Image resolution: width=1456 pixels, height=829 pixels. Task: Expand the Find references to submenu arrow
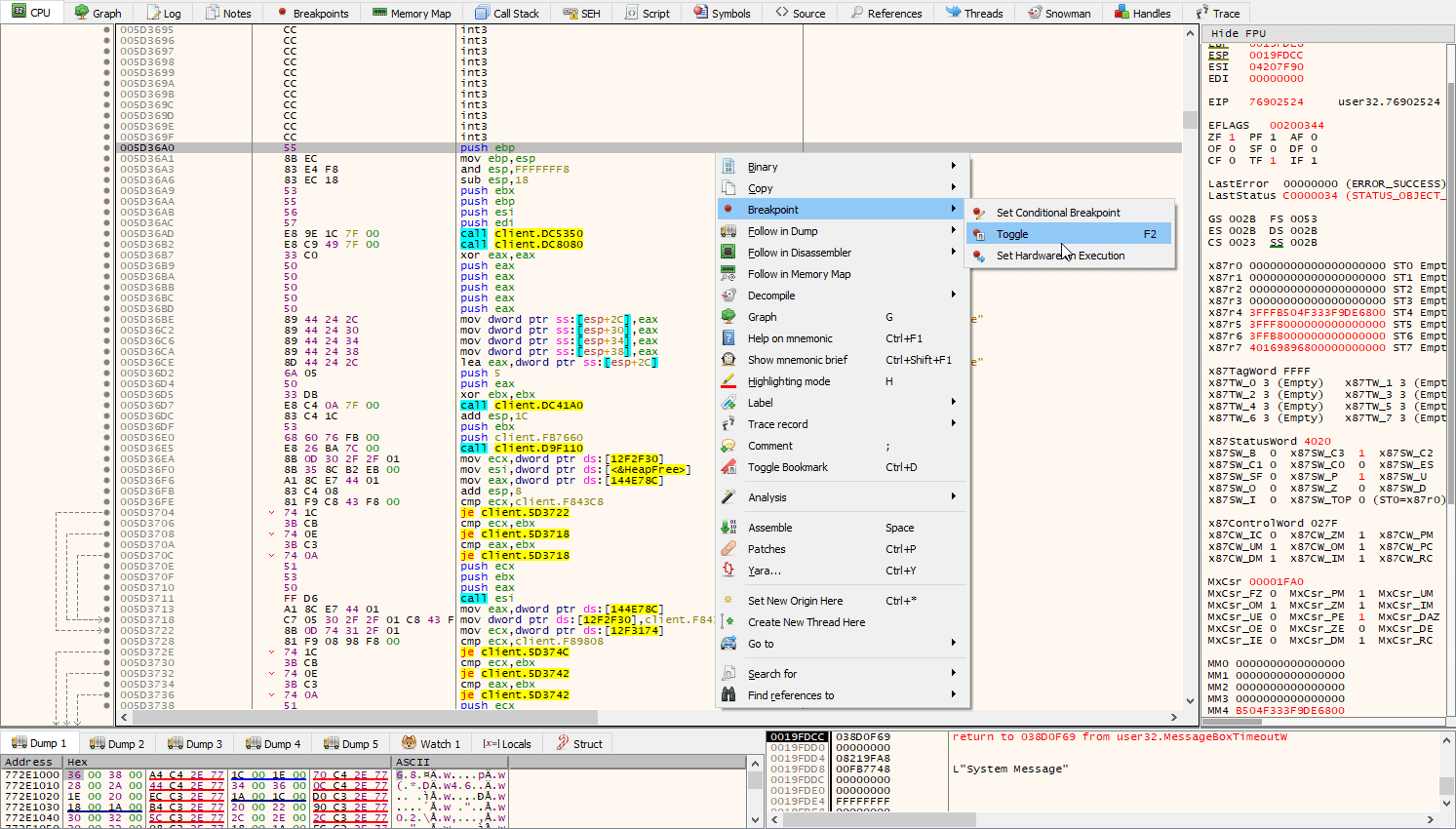tap(954, 695)
